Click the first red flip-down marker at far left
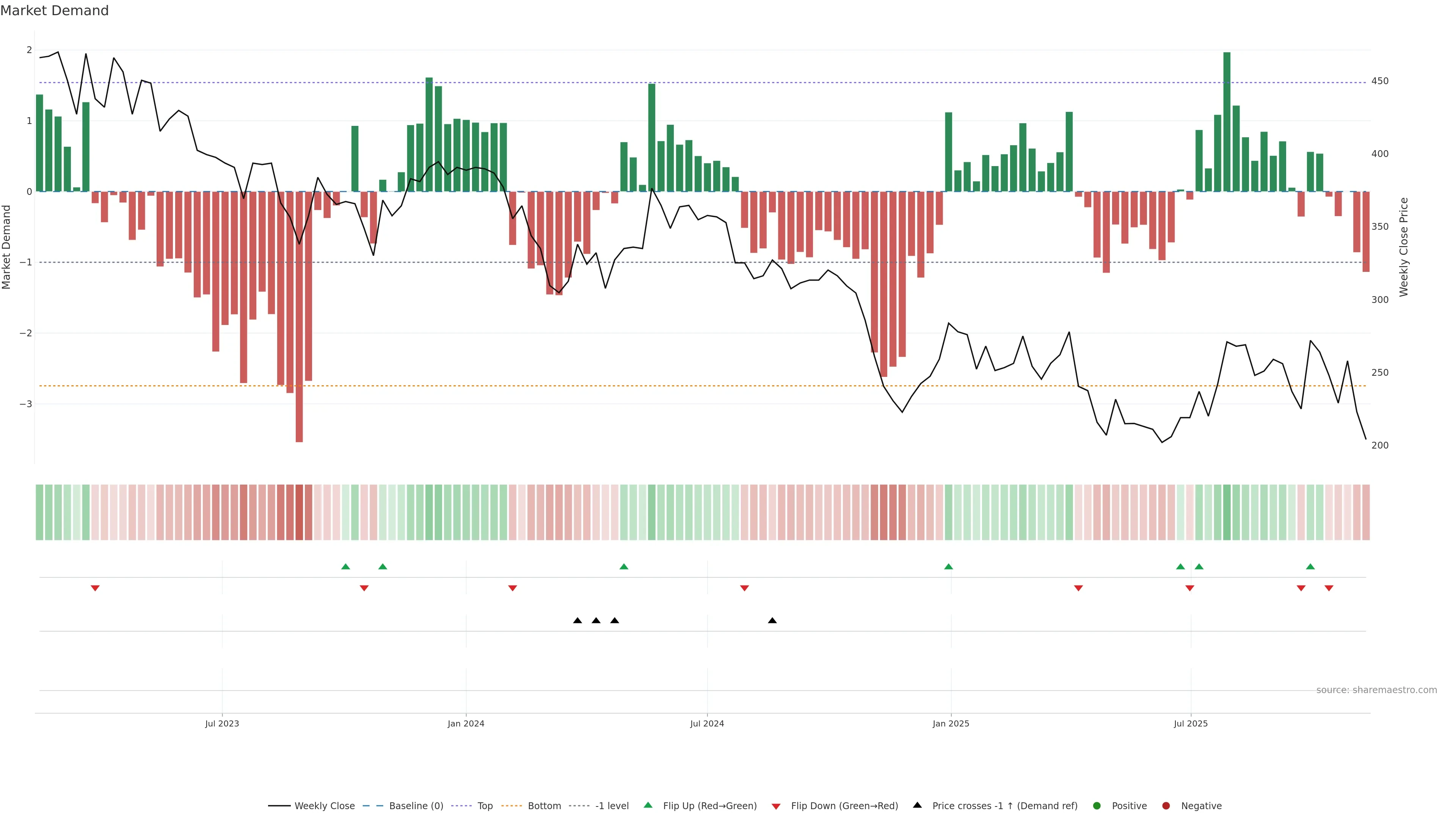Screen dimensions: 1456x819 click(x=95, y=588)
